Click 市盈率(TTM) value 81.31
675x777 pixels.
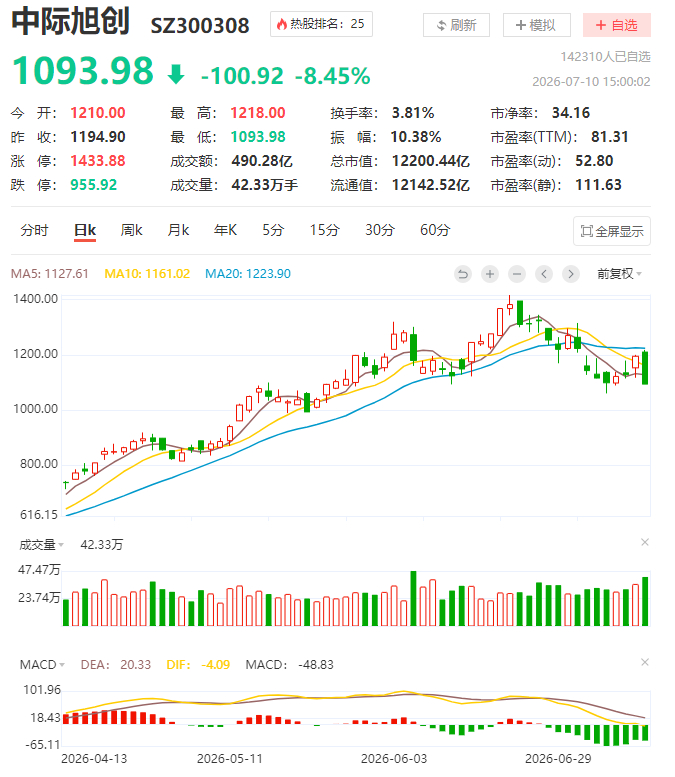tap(610, 137)
